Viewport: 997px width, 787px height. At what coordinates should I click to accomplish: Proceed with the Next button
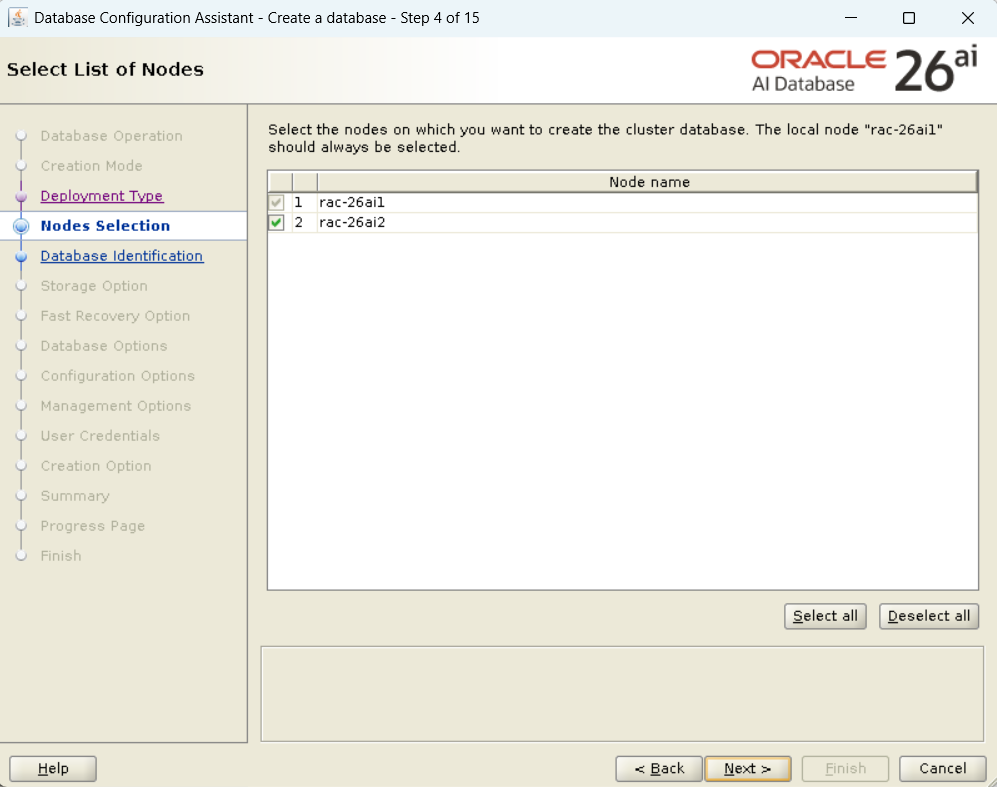pos(747,768)
